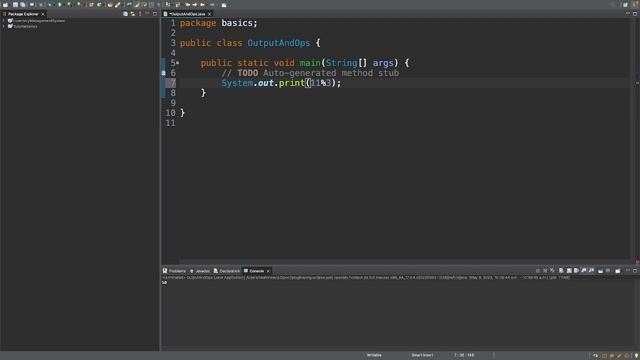Click the Smart Insert status bar entry

click(x=422, y=356)
